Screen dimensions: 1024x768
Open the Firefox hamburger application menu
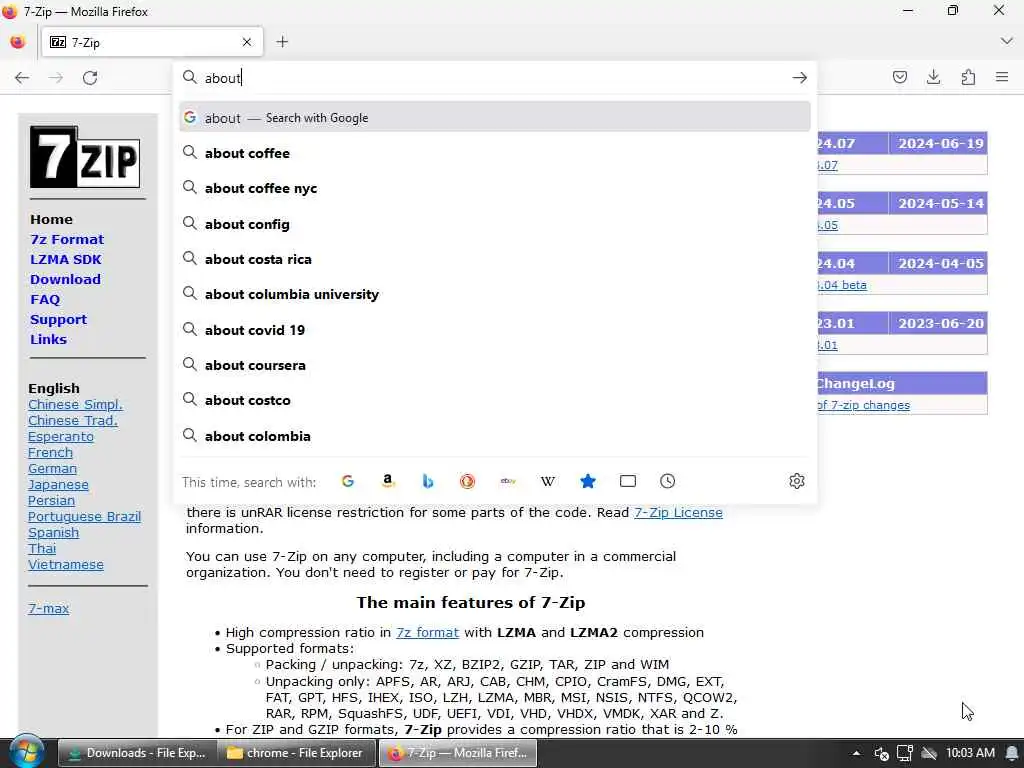click(1002, 77)
